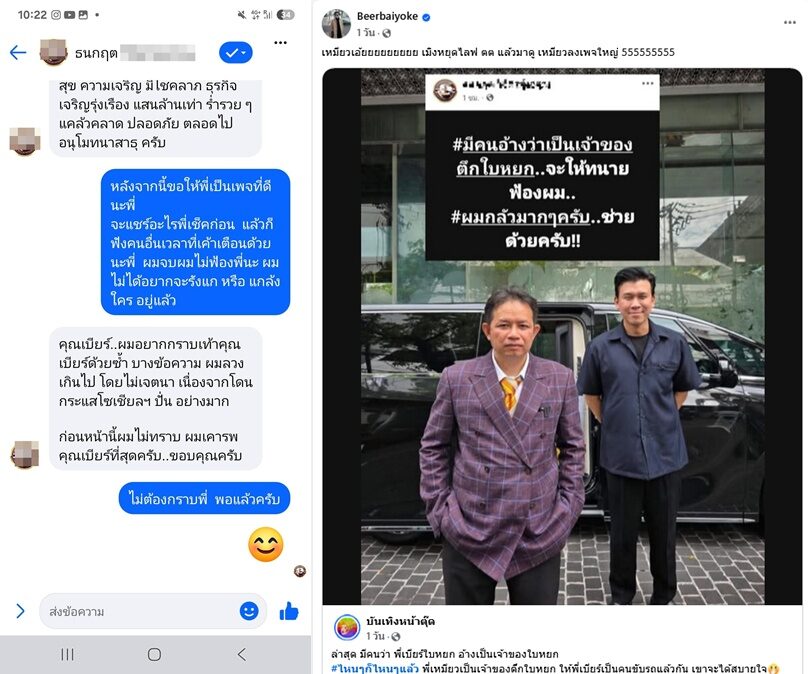Tap the Android home button
This screenshot has width=808, height=674.
pos(154,654)
